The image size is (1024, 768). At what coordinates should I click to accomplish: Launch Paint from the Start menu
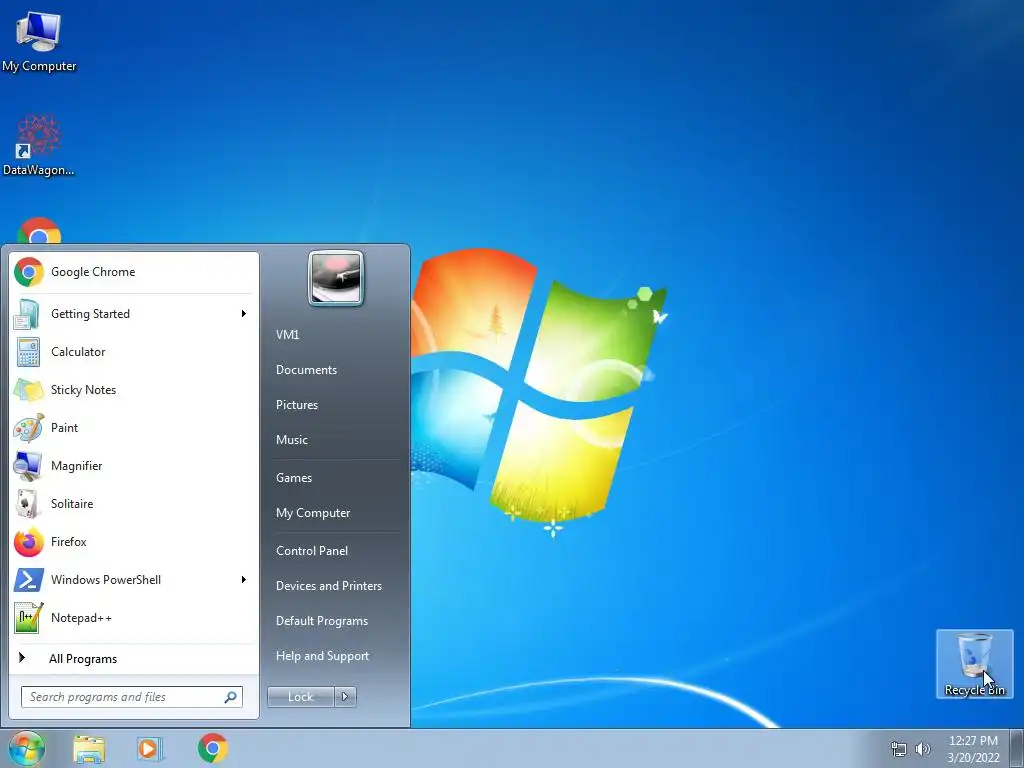(133, 428)
